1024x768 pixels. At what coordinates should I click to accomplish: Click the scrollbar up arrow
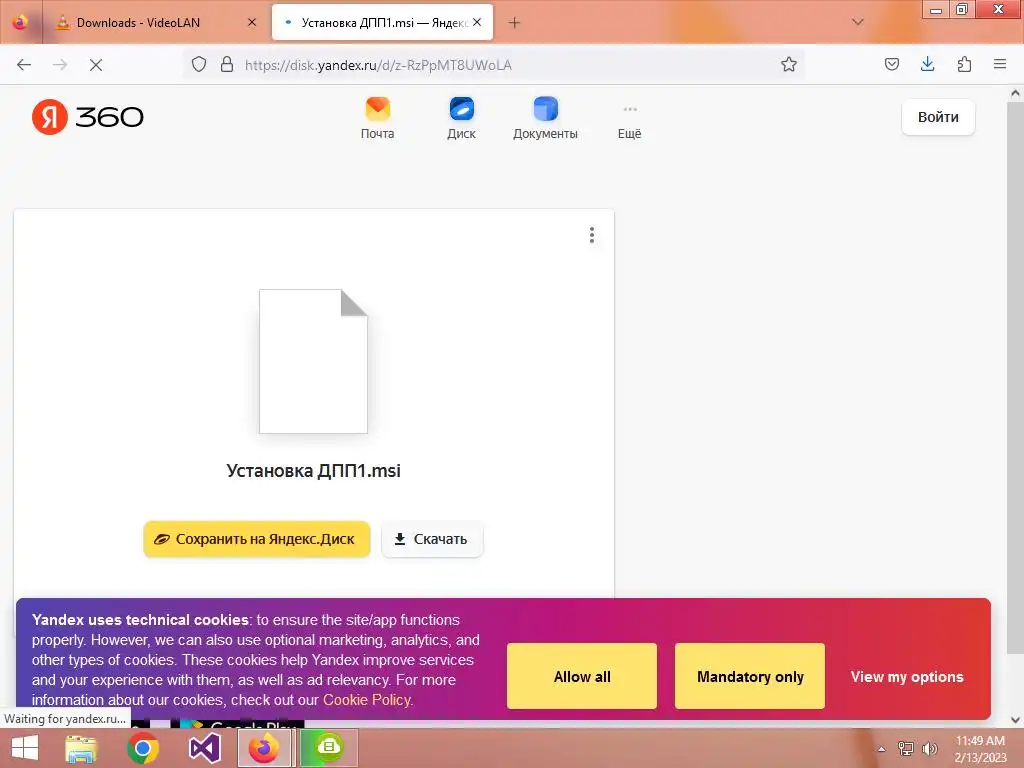click(1015, 93)
